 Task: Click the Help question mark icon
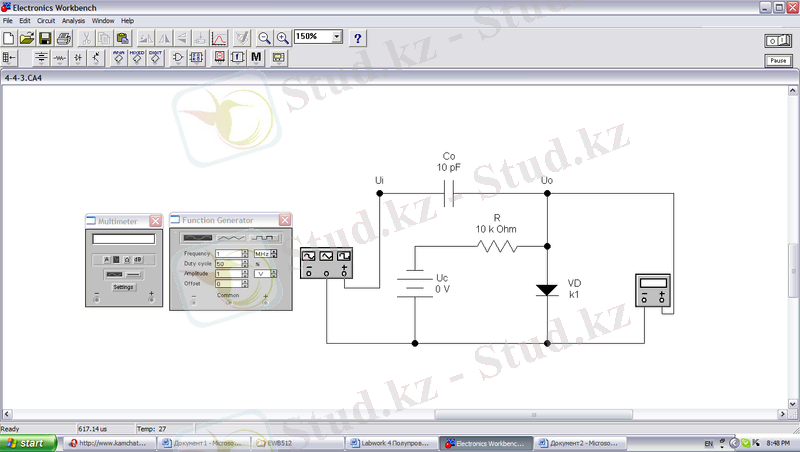click(357, 38)
